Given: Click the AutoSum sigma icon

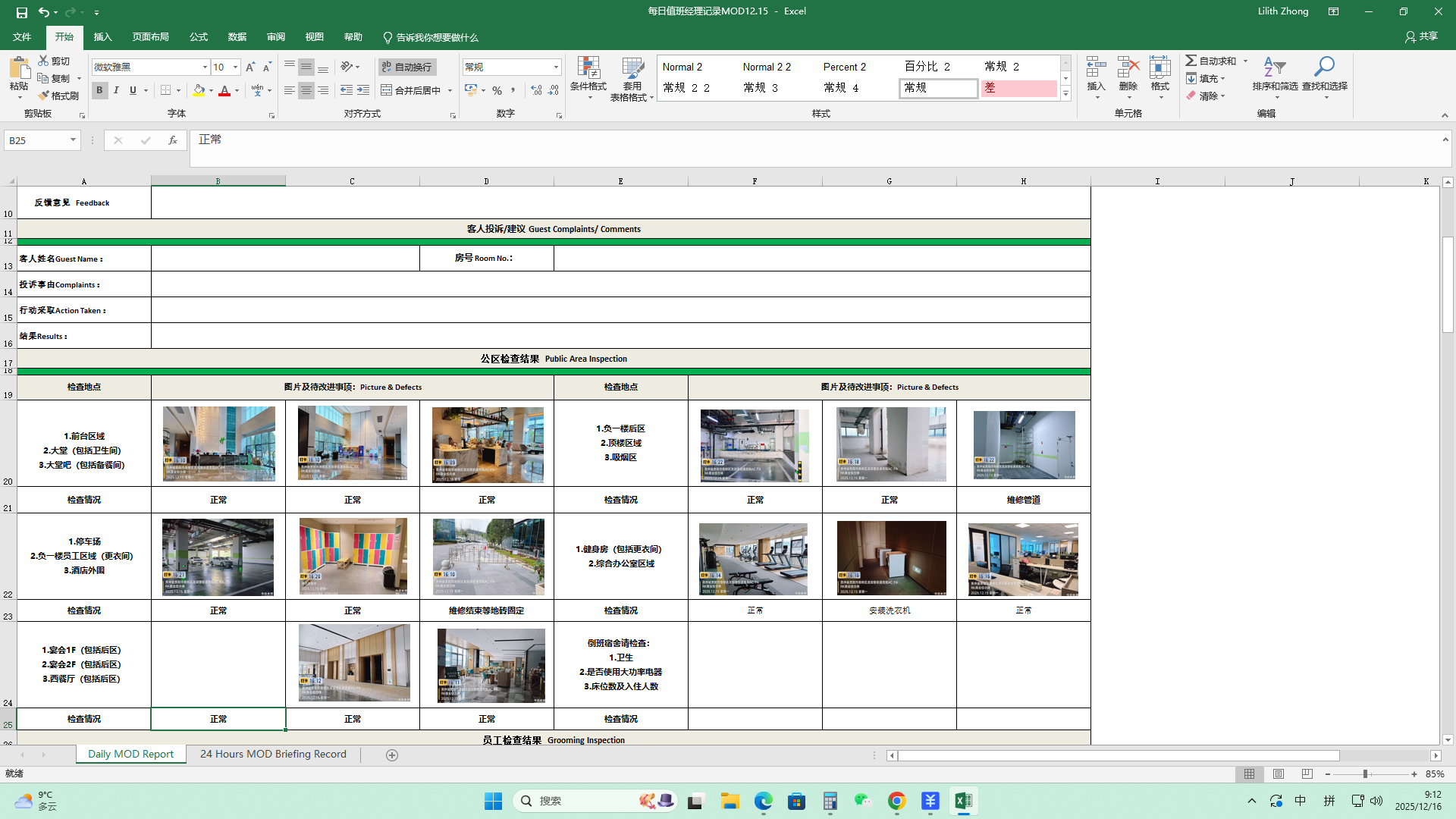Looking at the screenshot, I should pos(1191,61).
